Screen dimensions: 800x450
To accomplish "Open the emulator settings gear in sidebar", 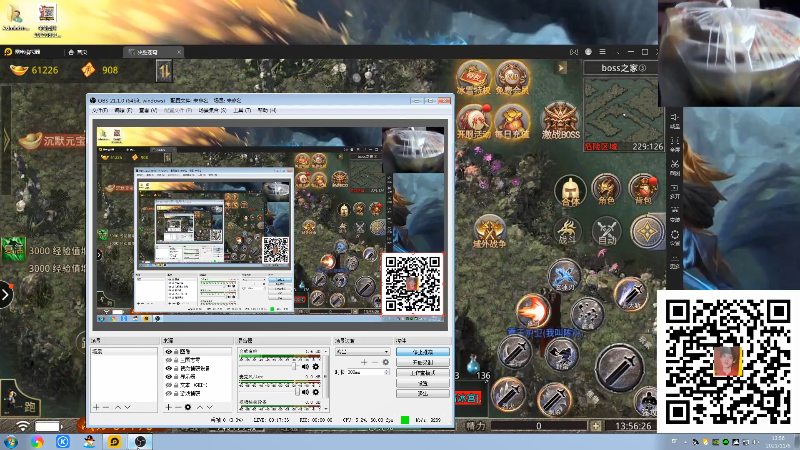I will click(x=674, y=237).
